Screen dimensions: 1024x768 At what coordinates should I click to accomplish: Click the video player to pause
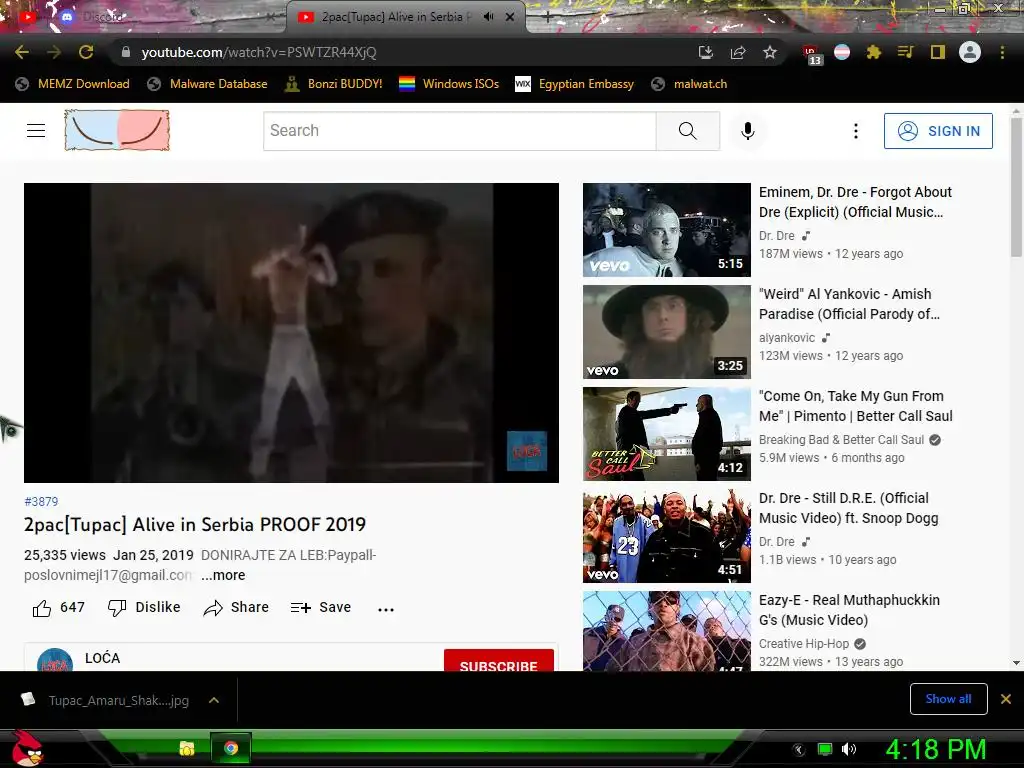291,332
